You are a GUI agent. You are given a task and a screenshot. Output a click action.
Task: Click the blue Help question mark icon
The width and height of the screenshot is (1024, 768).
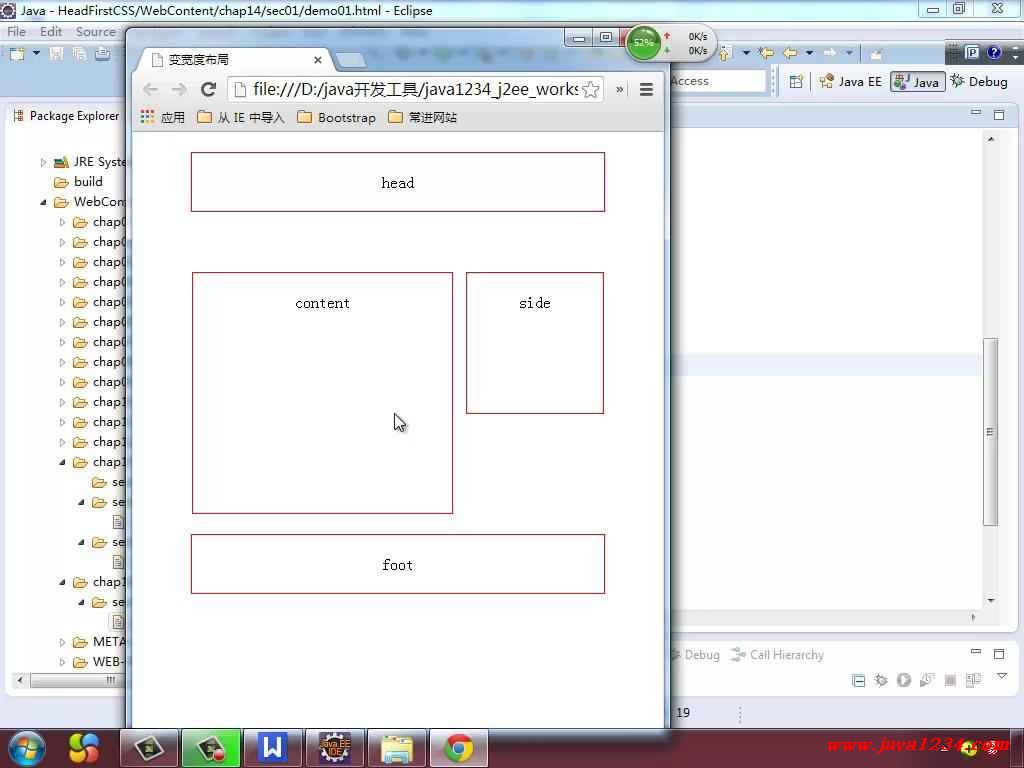(994, 53)
